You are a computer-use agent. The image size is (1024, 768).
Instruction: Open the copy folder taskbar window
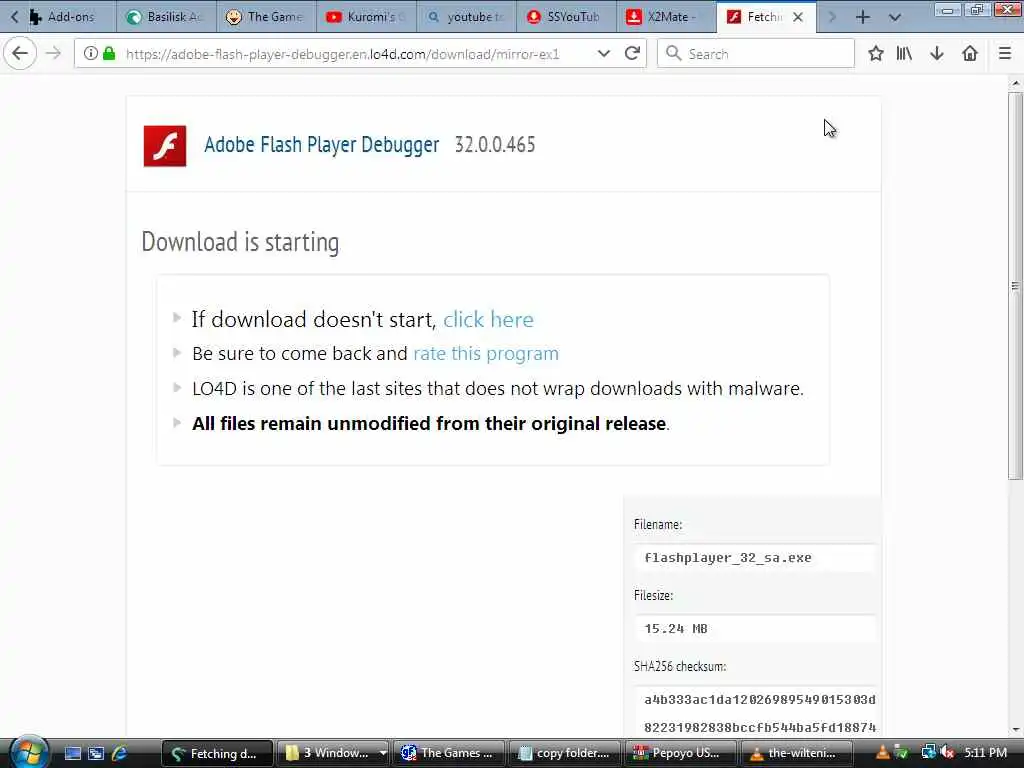pos(565,754)
